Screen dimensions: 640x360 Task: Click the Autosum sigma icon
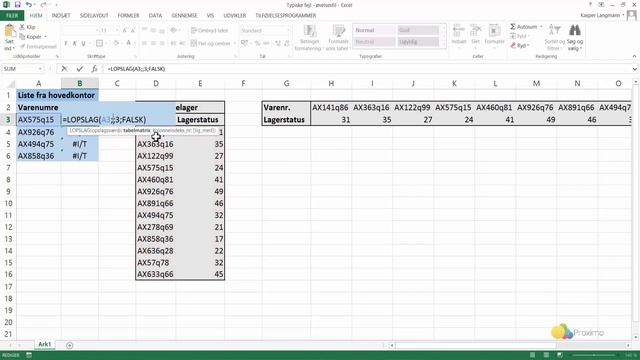(513, 27)
